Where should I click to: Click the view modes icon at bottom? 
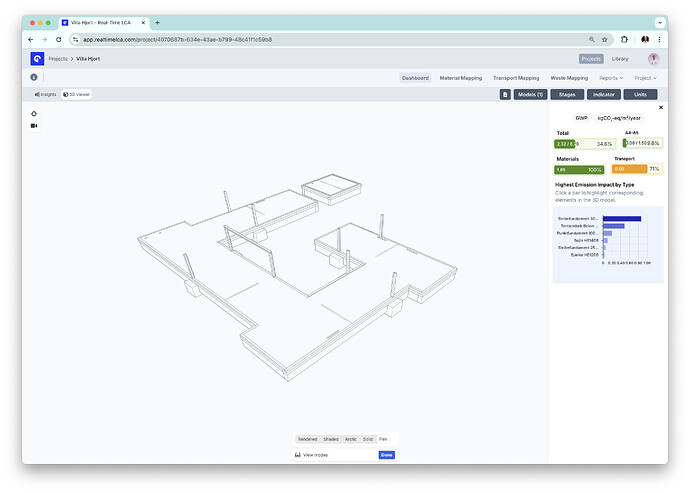(x=298, y=455)
